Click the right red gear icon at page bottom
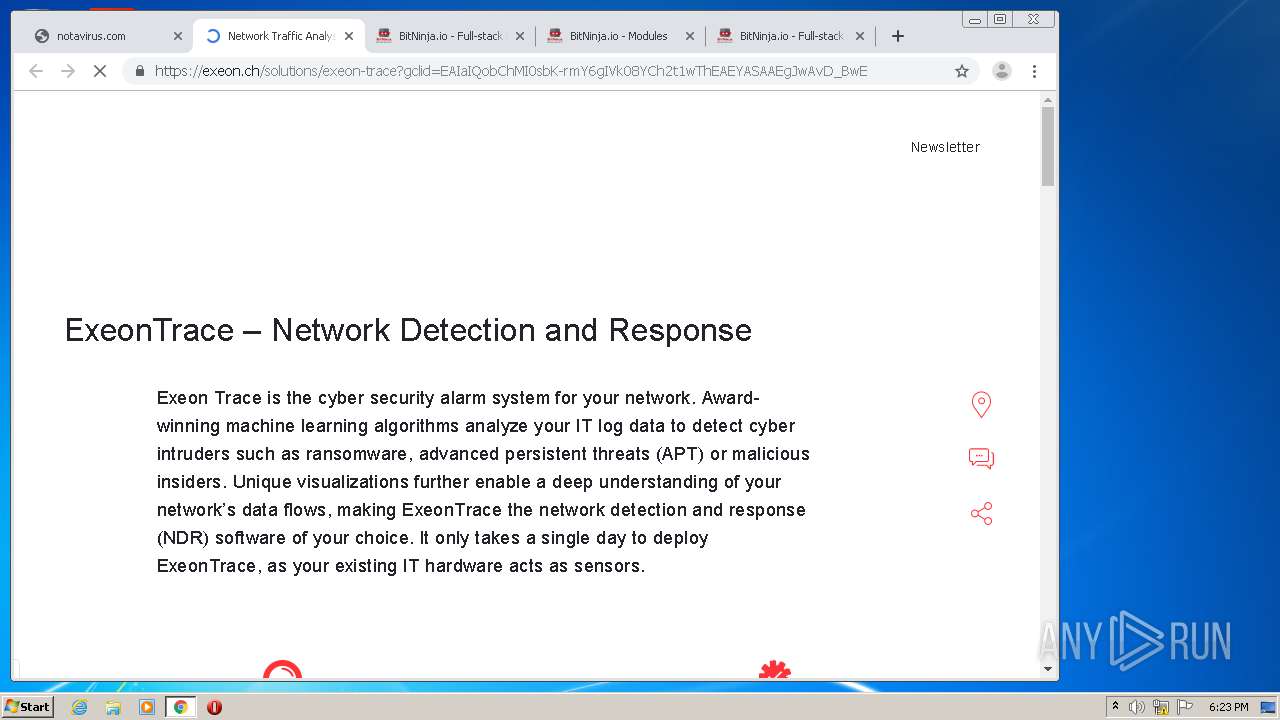The image size is (1280, 720). 774,669
